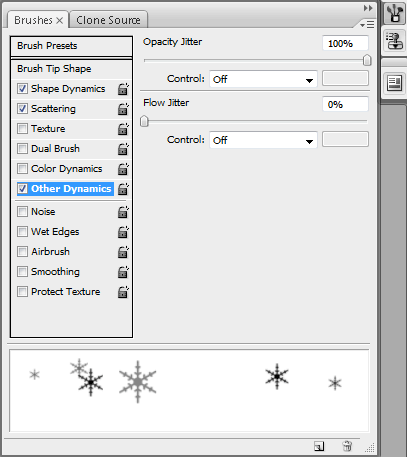The width and height of the screenshot is (407, 457).
Task: Click the panel resize grip corner
Action: 370,447
